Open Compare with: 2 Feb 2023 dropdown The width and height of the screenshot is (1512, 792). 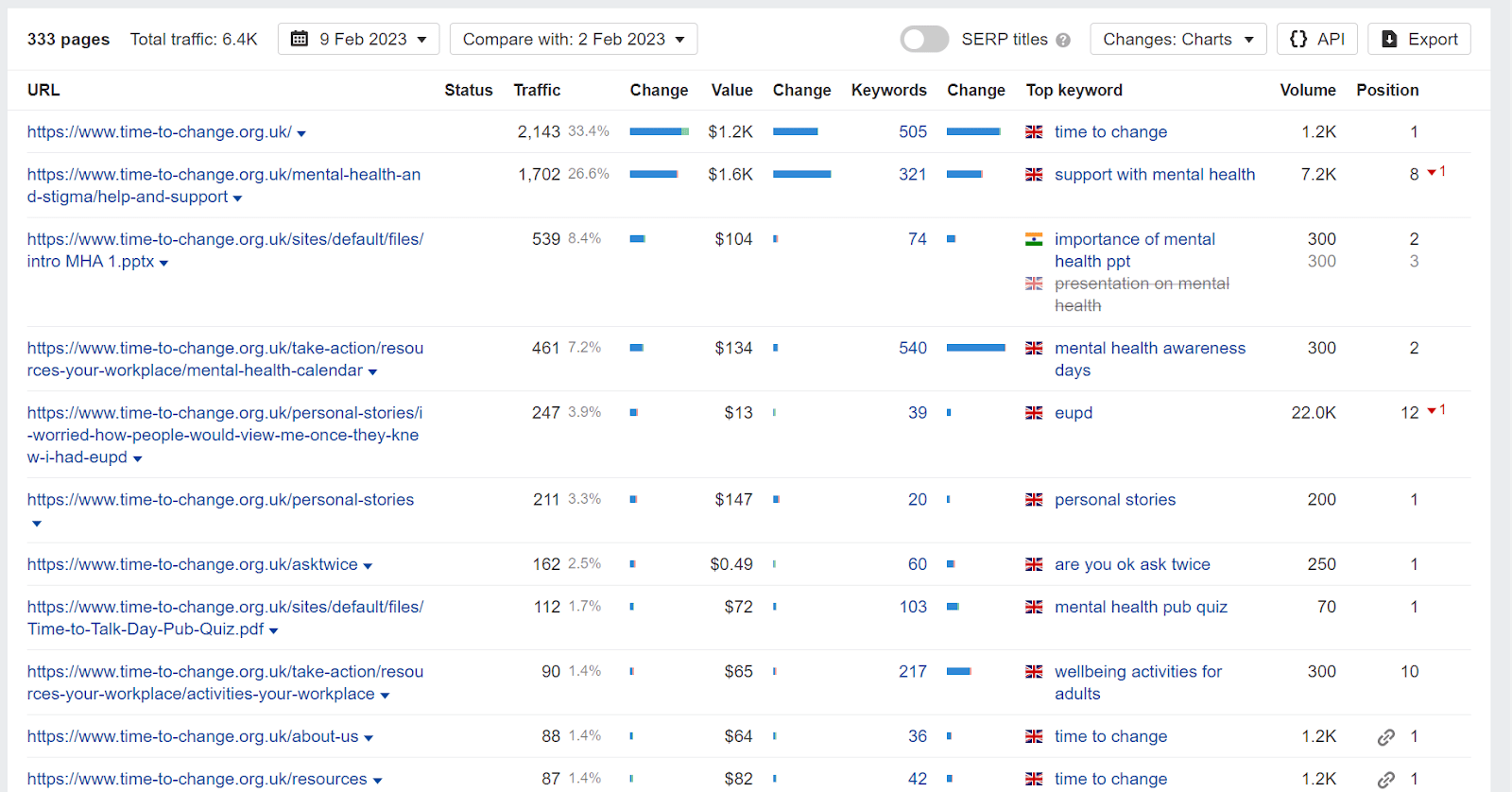(x=574, y=39)
